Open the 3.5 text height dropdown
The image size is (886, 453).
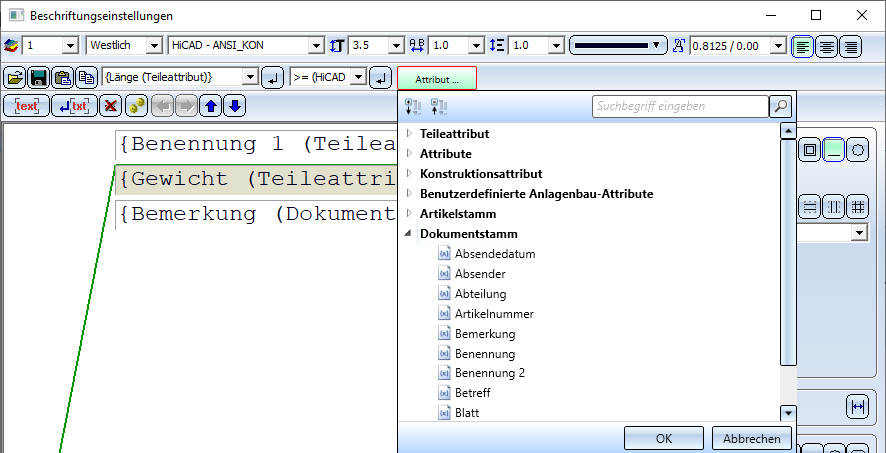(397, 46)
